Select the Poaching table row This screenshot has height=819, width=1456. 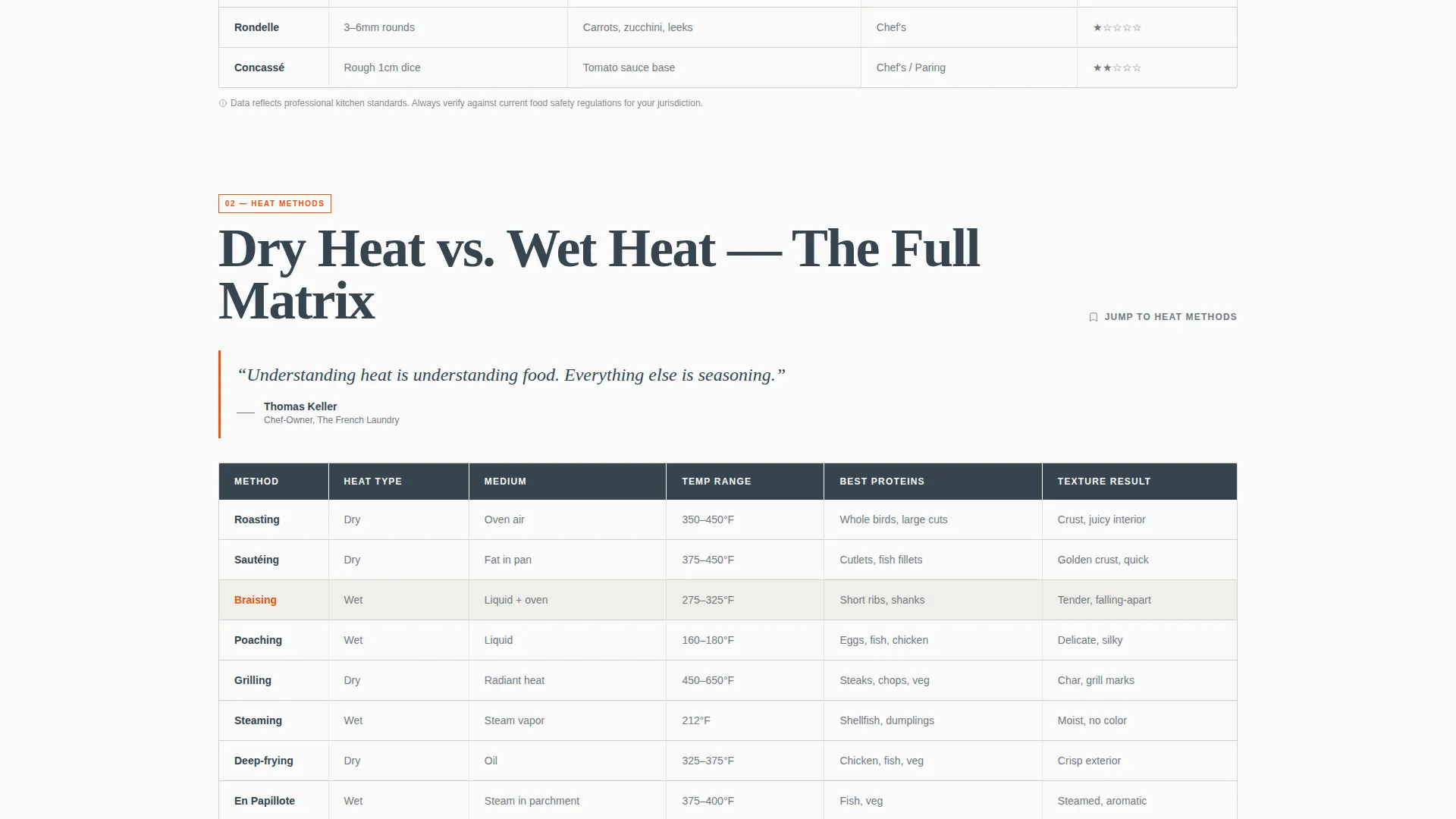(x=728, y=640)
